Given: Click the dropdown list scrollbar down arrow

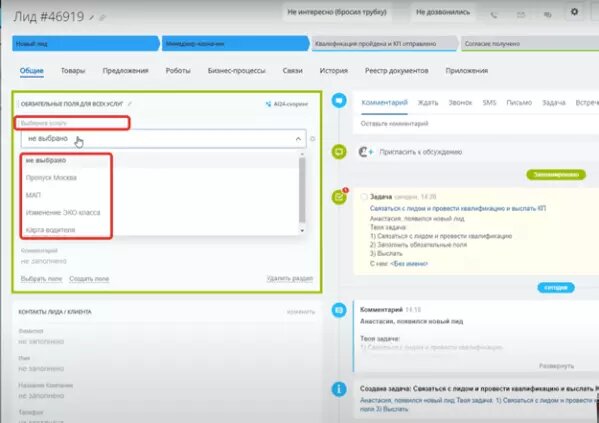Looking at the screenshot, I should tap(302, 230).
